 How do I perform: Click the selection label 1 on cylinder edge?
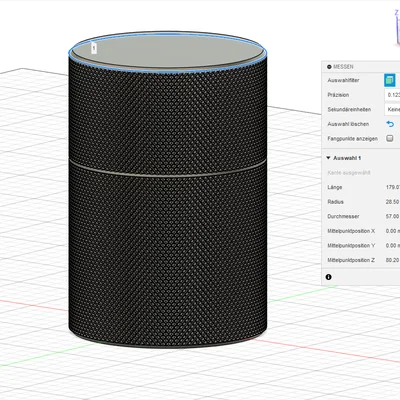pyautogui.click(x=94, y=48)
